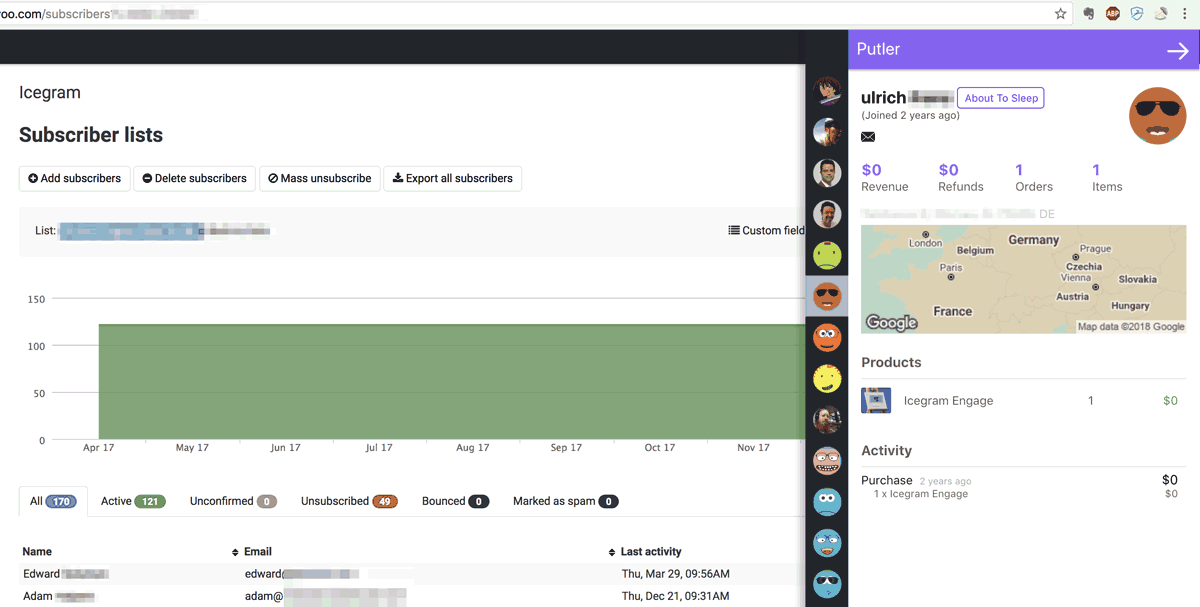Image resolution: width=1200 pixels, height=607 pixels.
Task: Click the Putler panel title
Action: [x=879, y=49]
